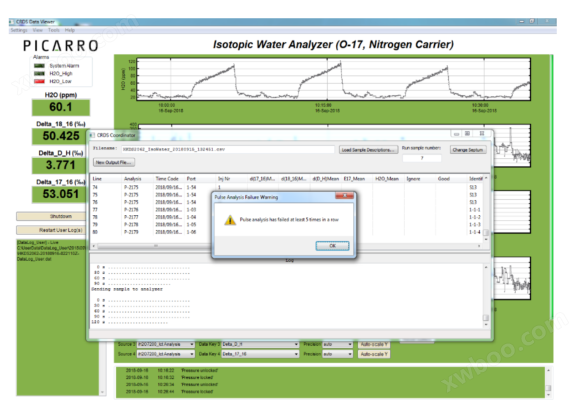
Task: Click the red H2O_Low alarm indicator
Action: 39,81
